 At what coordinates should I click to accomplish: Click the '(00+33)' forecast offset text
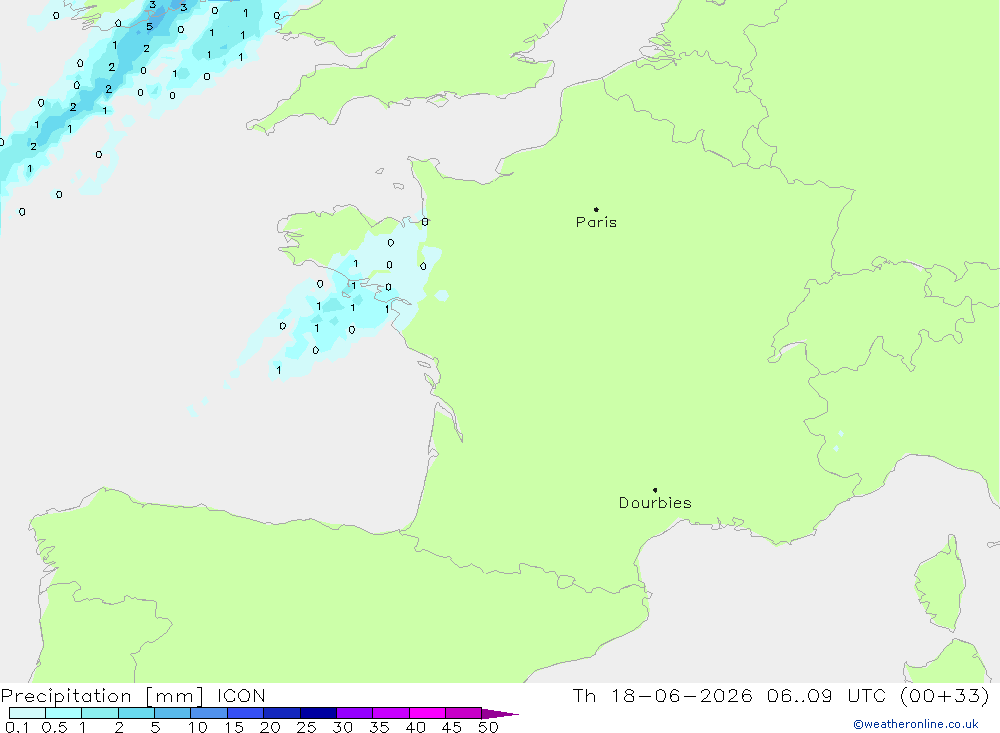tap(945, 696)
